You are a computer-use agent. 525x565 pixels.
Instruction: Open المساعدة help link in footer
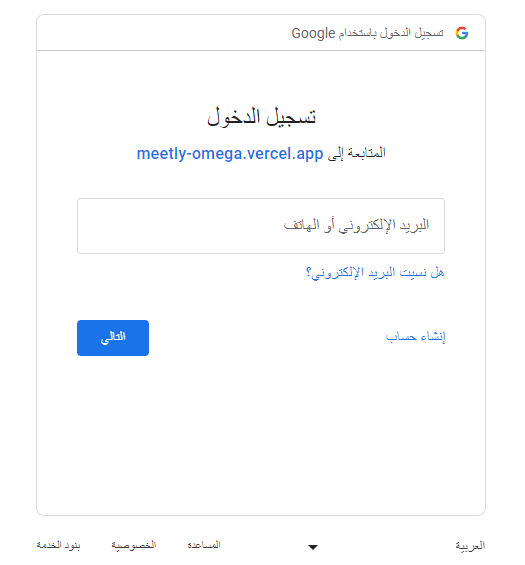204,545
